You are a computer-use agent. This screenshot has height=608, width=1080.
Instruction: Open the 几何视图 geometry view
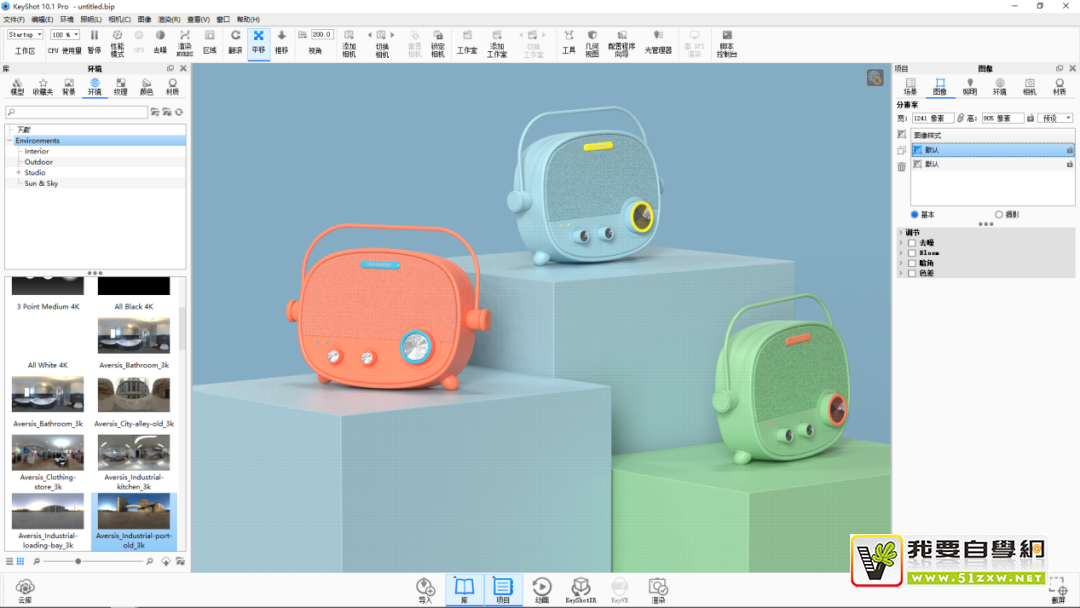592,40
